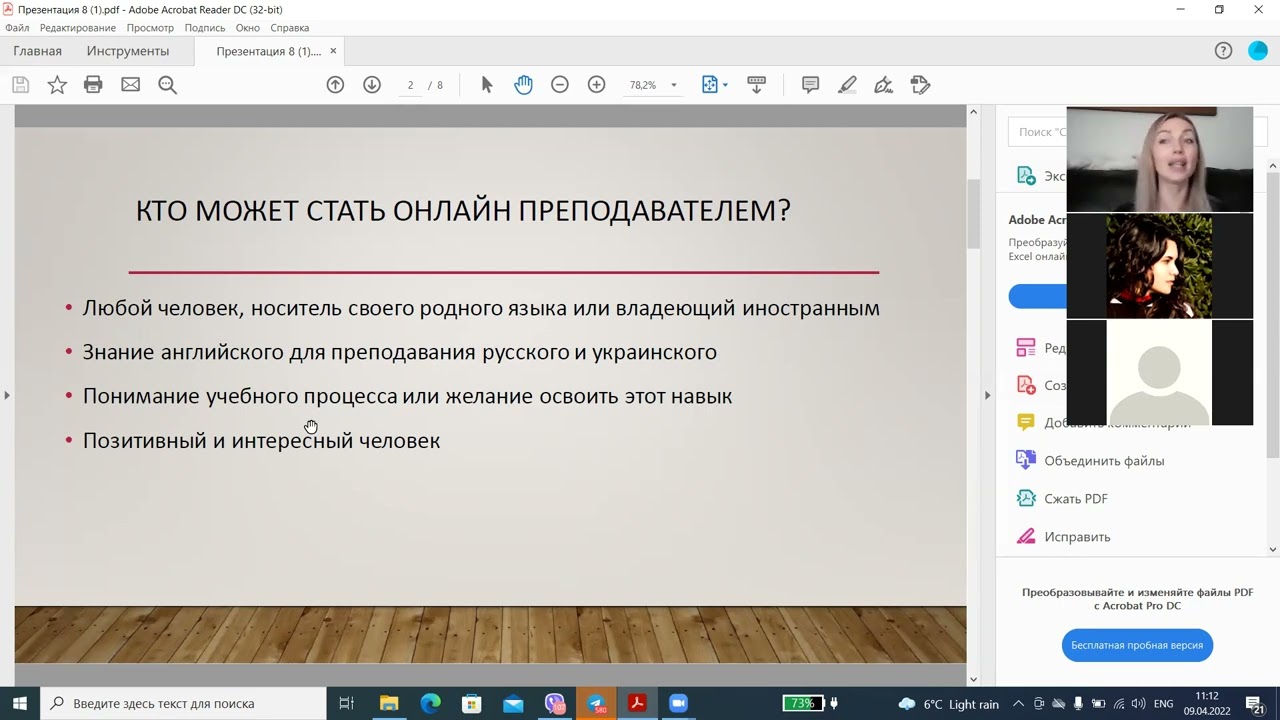Image resolution: width=1280 pixels, height=720 pixels.
Task: Go to previous page up arrow
Action: (335, 85)
